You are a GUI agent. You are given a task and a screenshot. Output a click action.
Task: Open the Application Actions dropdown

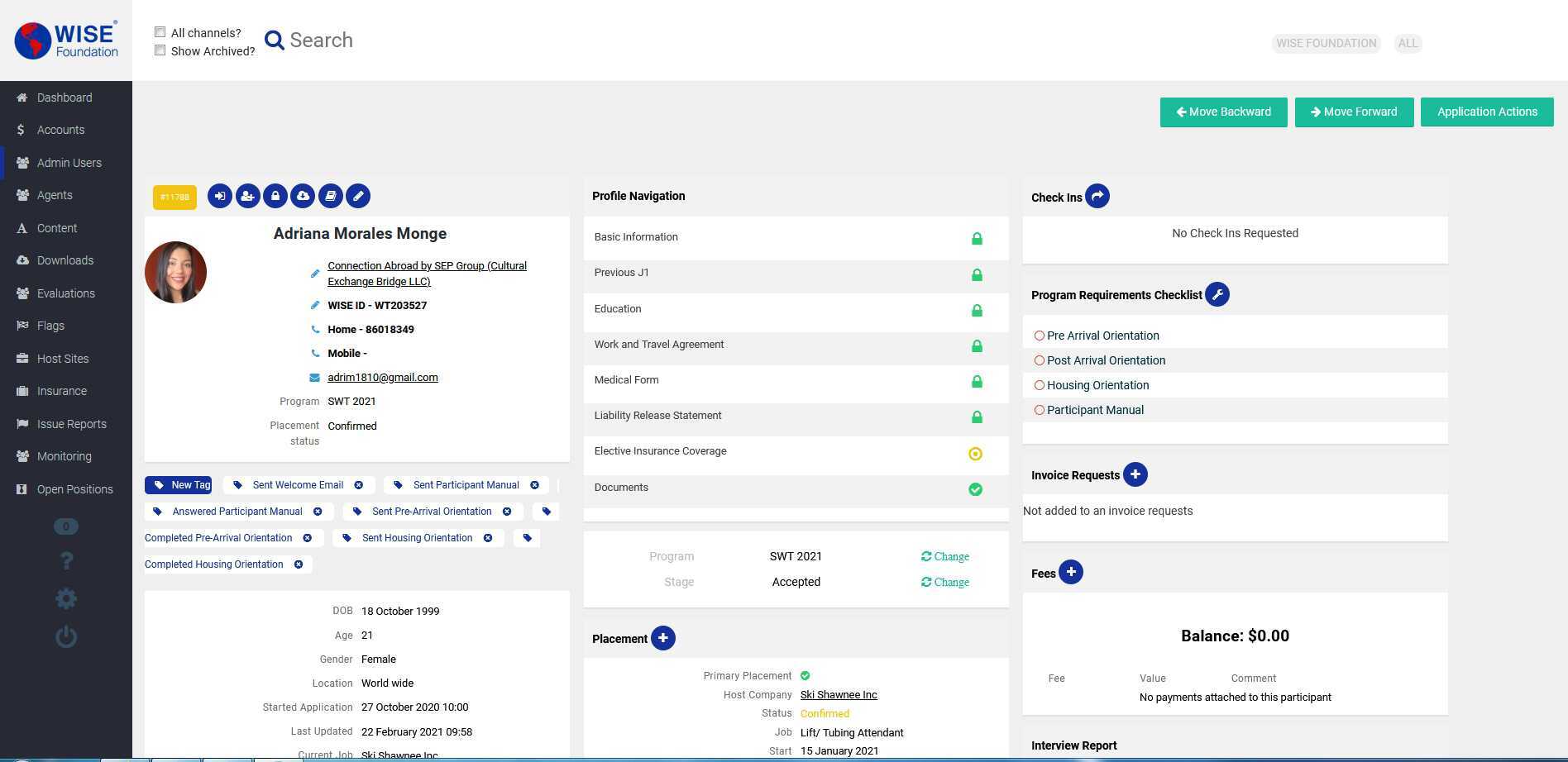tap(1486, 112)
